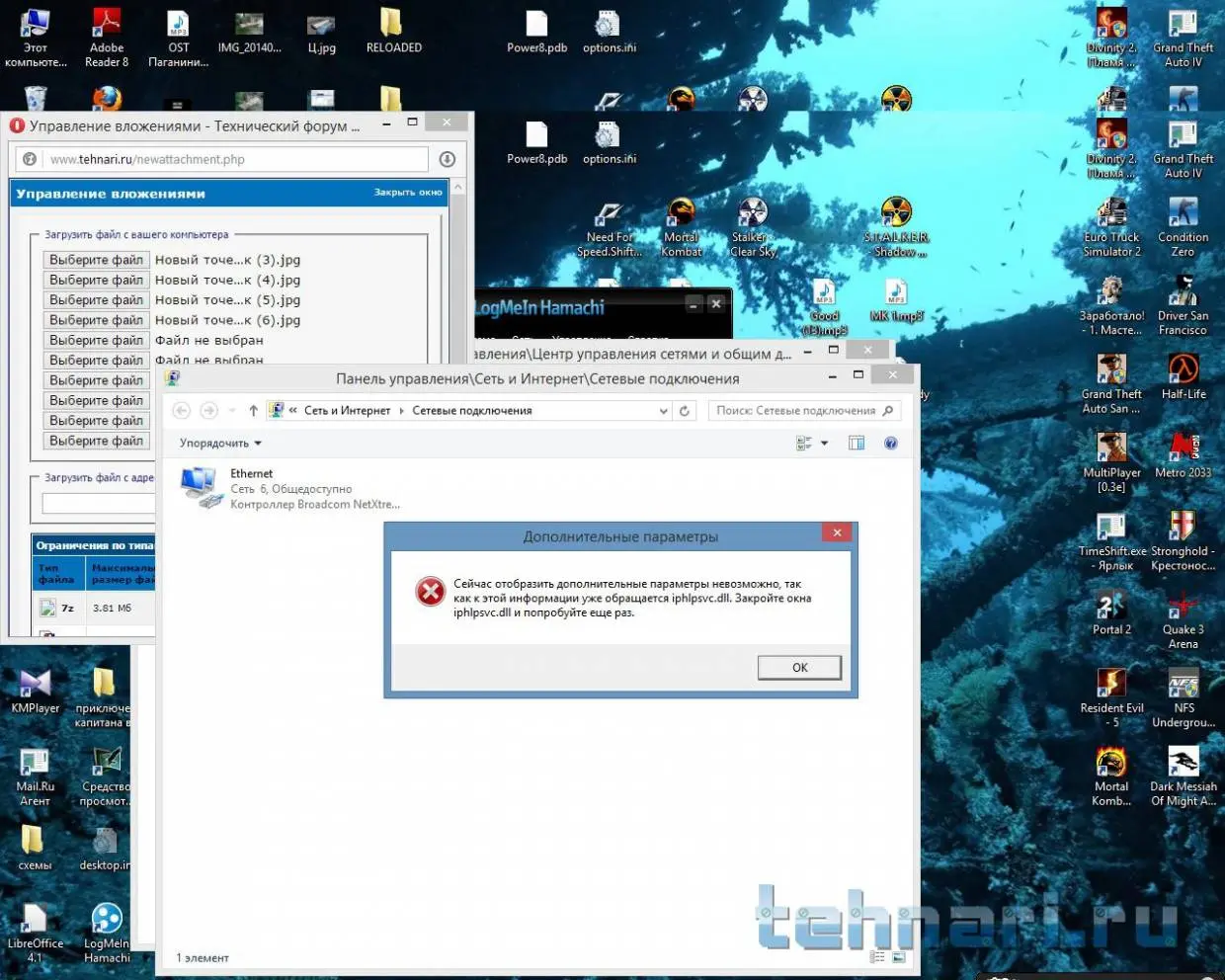Launch LogMeIn Hamachi desktop shortcut

[x=107, y=934]
